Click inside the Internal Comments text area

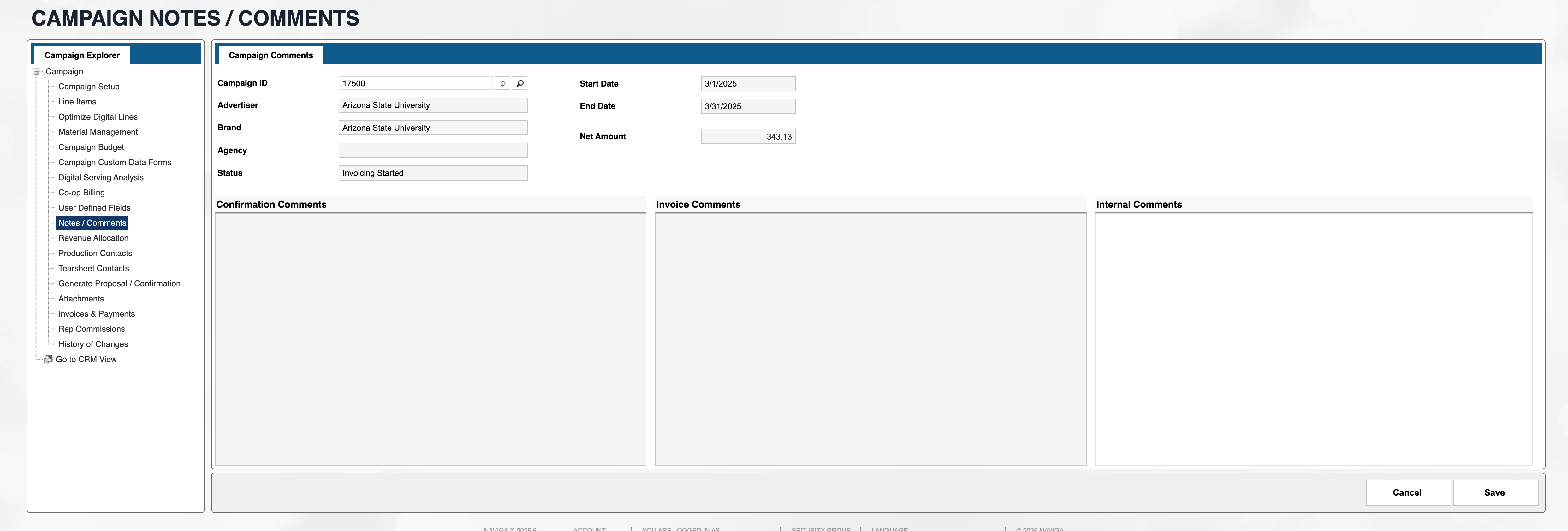click(x=1313, y=338)
